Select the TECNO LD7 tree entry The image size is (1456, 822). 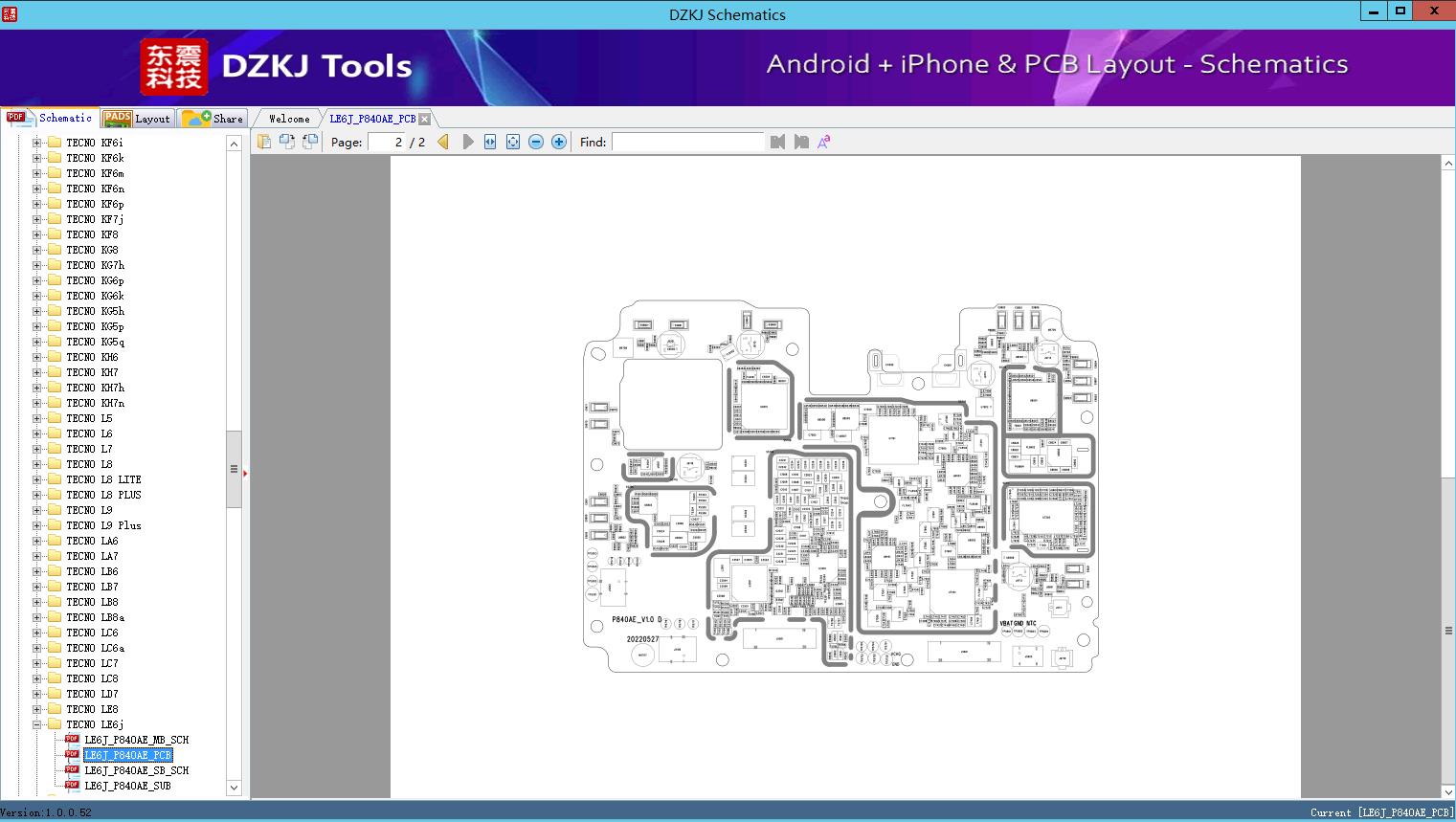pyautogui.click(x=92, y=694)
